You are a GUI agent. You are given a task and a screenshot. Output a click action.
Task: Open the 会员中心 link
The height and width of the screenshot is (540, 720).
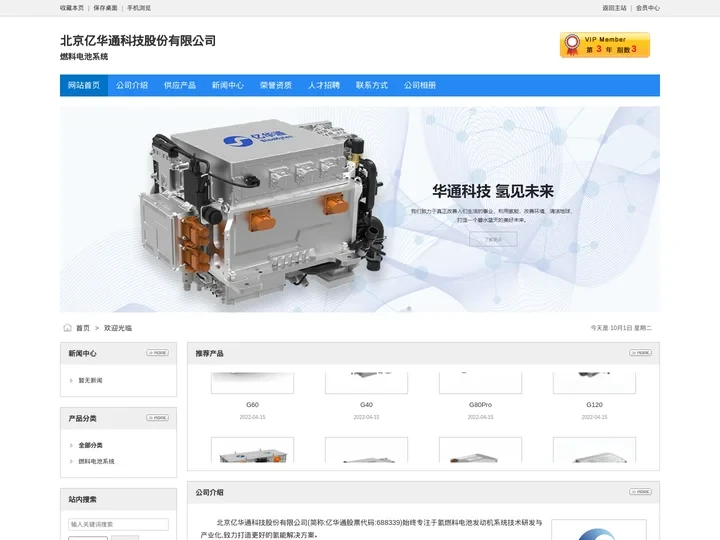click(x=647, y=8)
